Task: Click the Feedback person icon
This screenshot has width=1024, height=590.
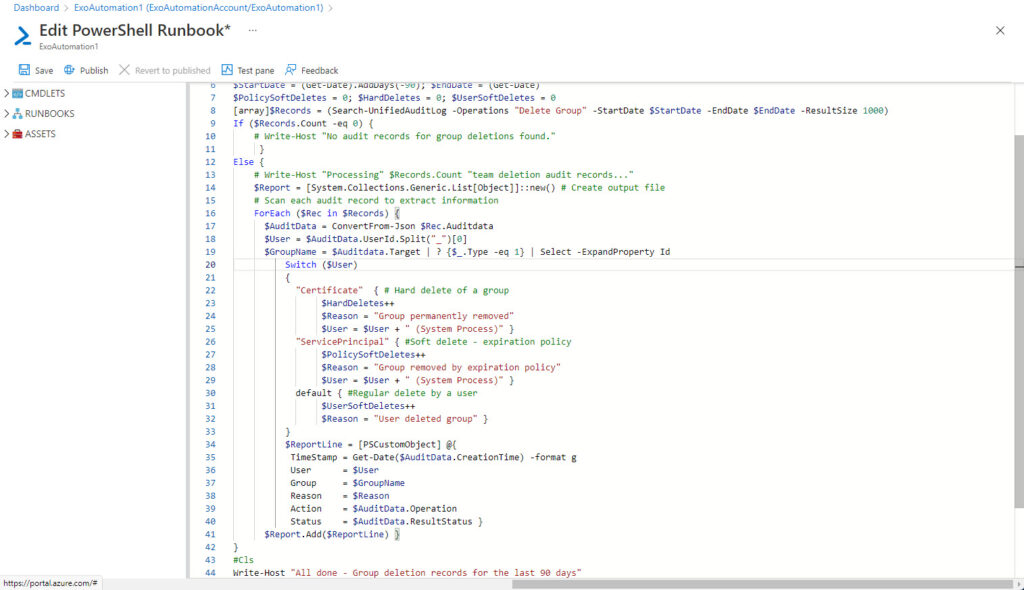Action: pyautogui.click(x=291, y=69)
